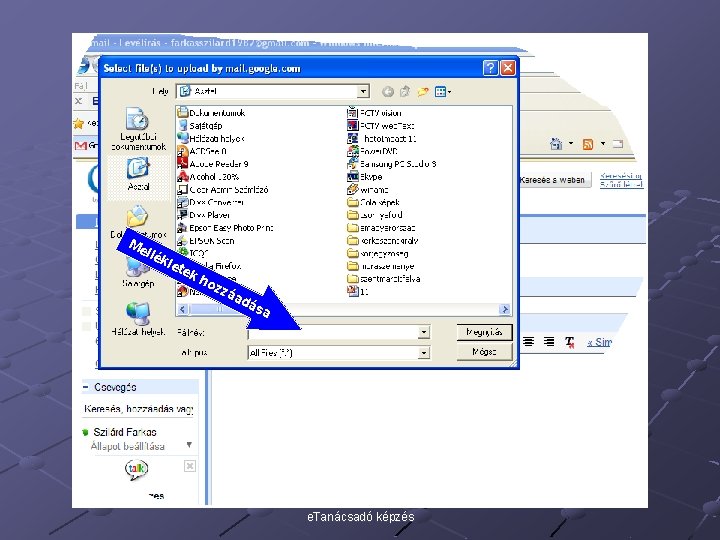Click the remove formatting T icon
This screenshot has width=720, height=540.
click(569, 342)
